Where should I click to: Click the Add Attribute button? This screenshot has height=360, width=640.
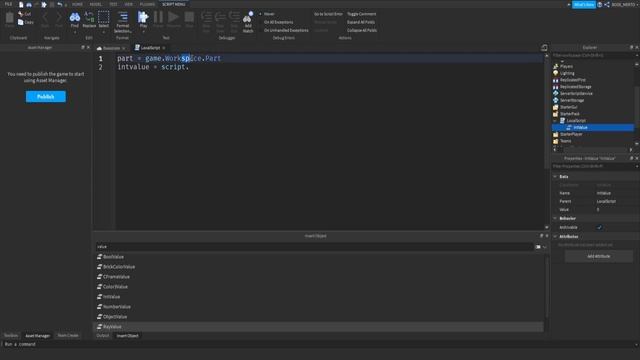(x=599, y=256)
